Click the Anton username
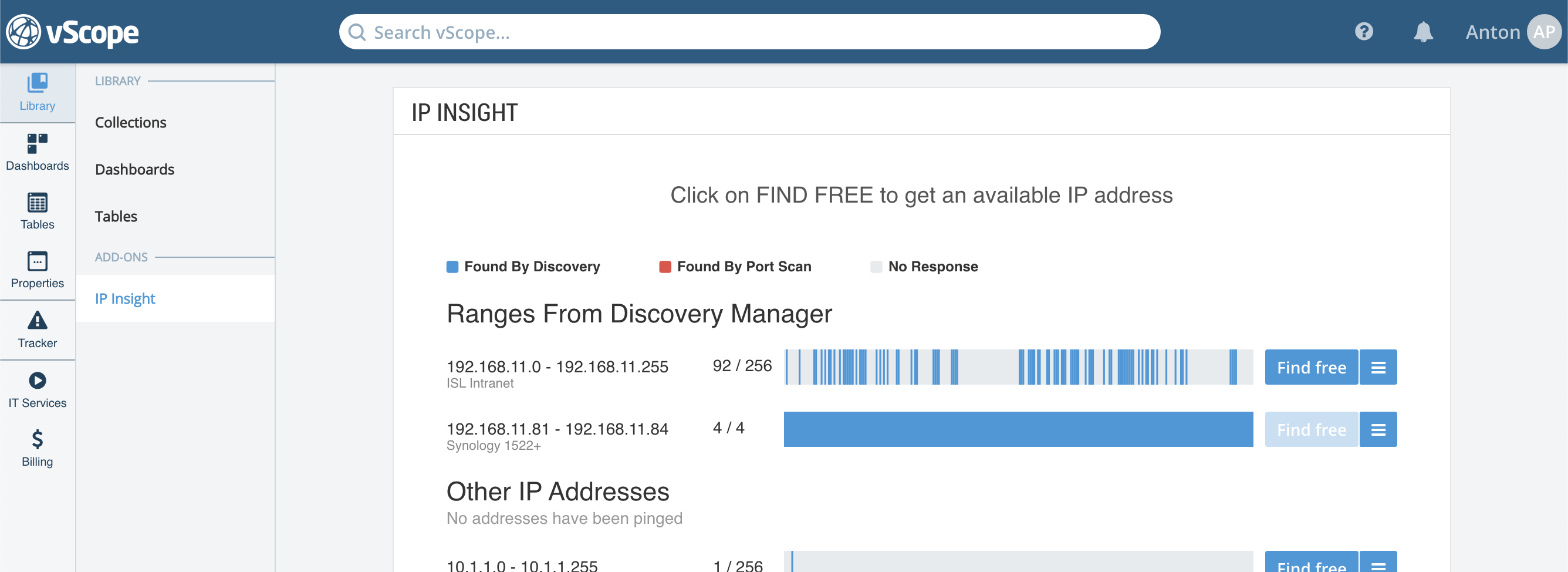The width and height of the screenshot is (1568, 572). (x=1492, y=32)
